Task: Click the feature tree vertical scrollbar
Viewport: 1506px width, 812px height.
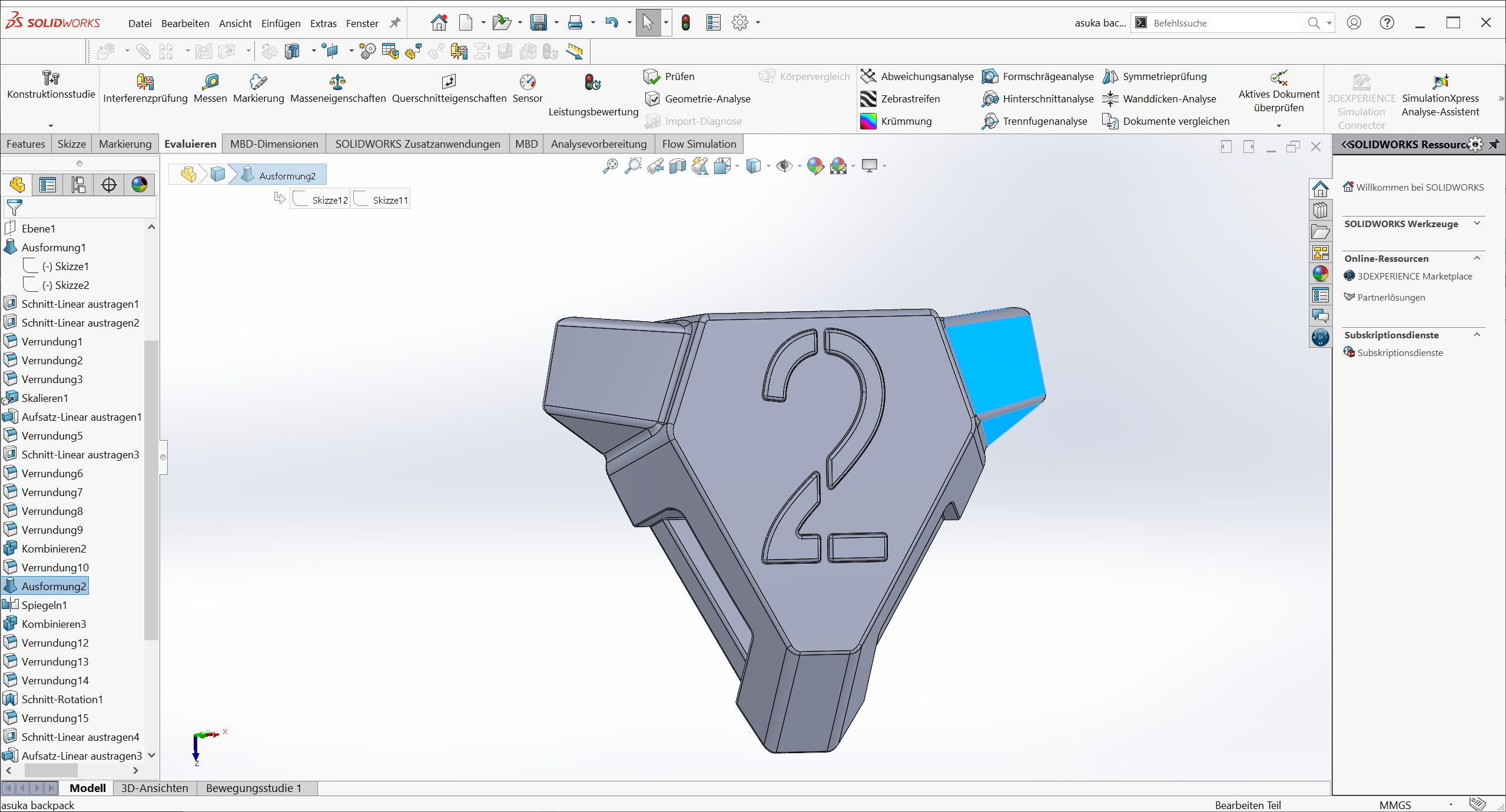Action: tap(151, 490)
